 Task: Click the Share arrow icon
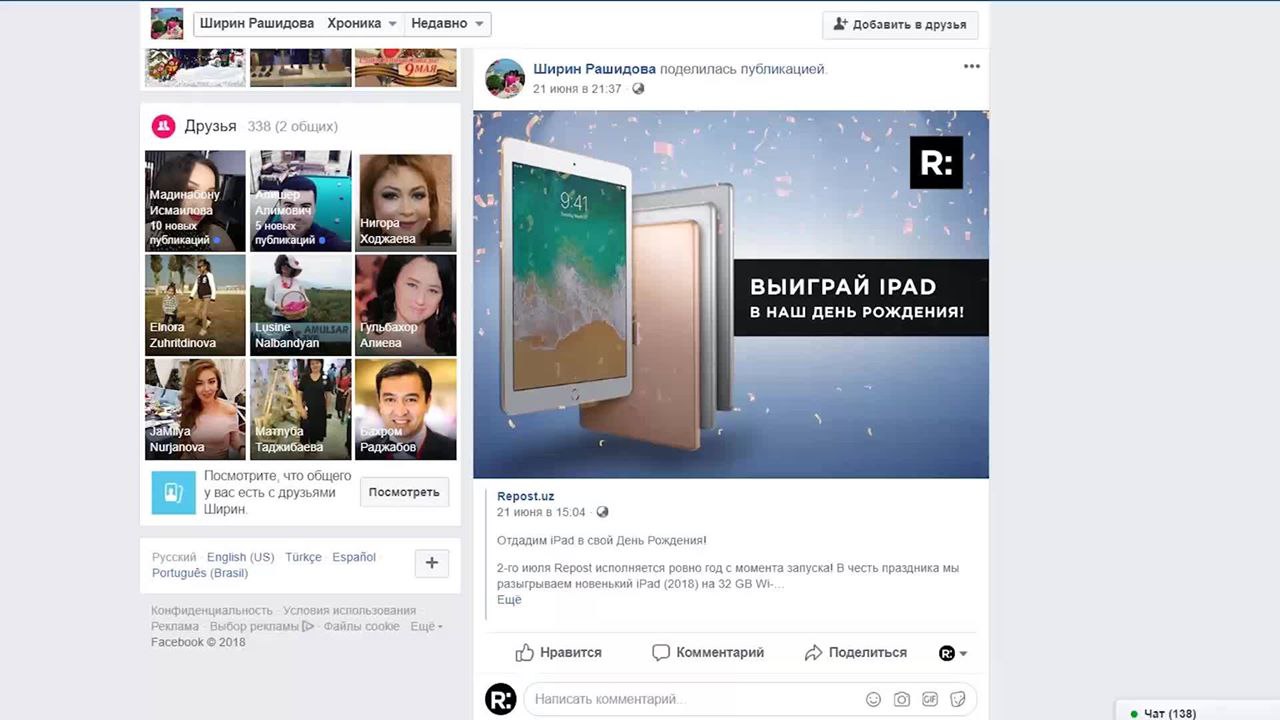tap(813, 652)
